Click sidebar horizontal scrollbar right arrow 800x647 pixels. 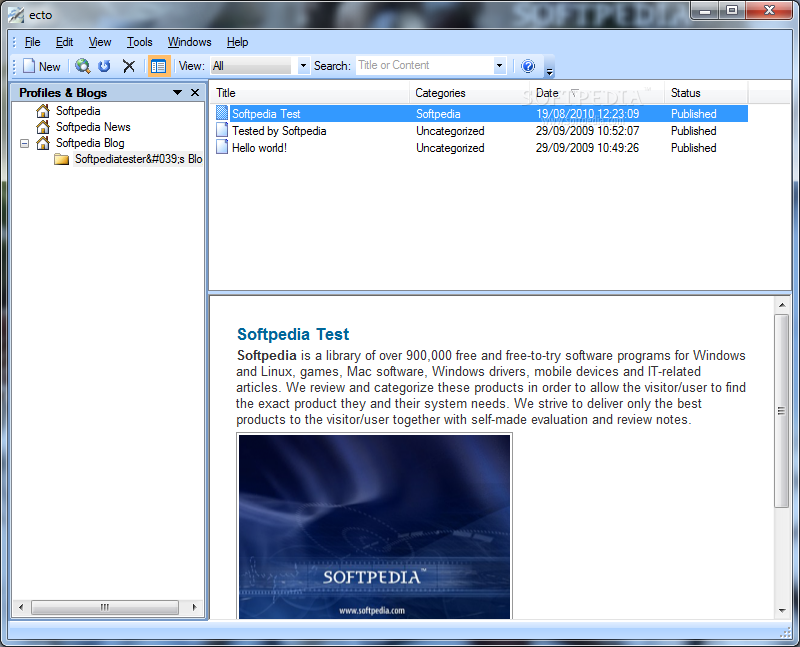click(194, 607)
